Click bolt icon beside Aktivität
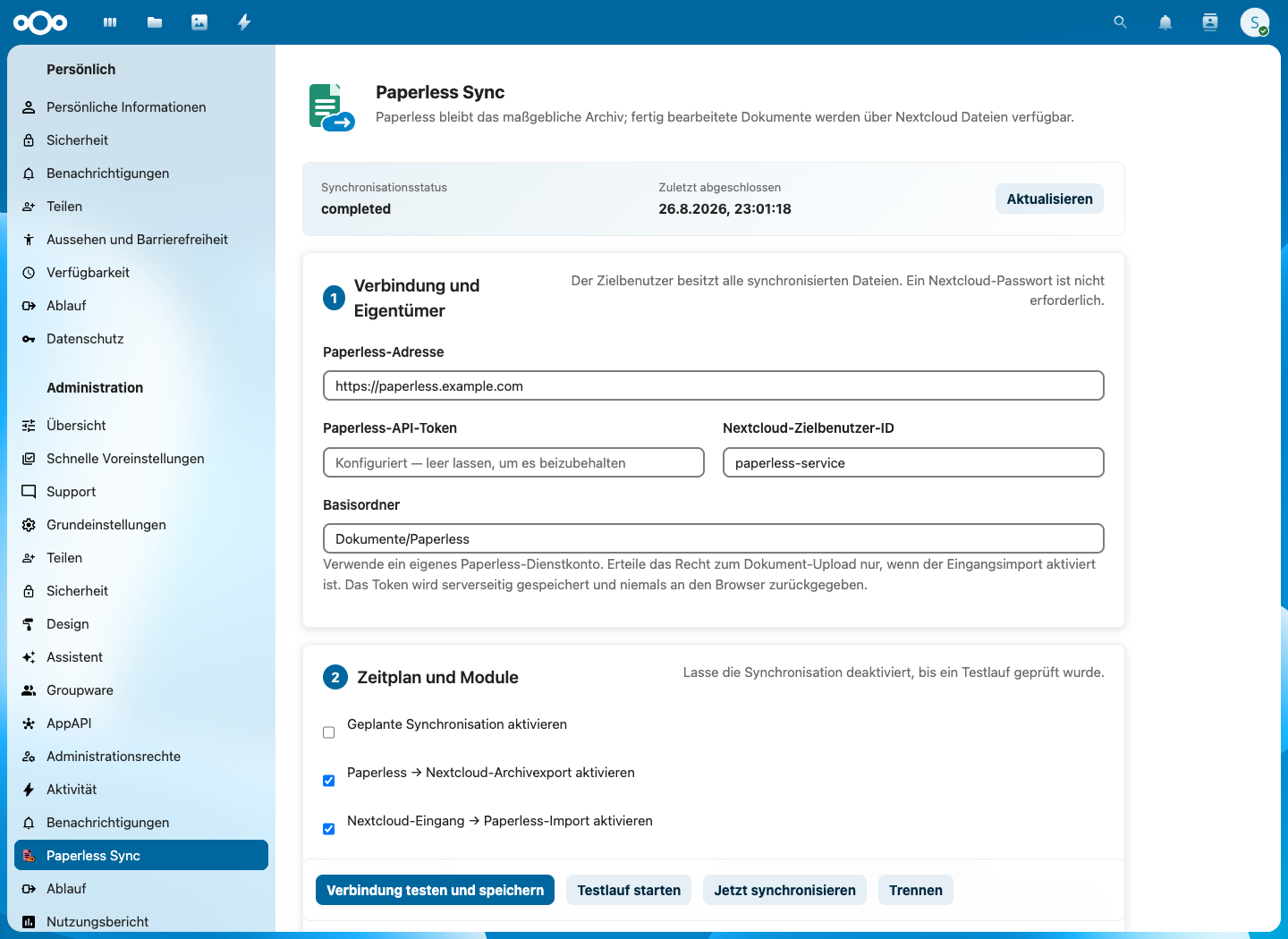Viewport: 1288px width, 939px height. coord(29,790)
